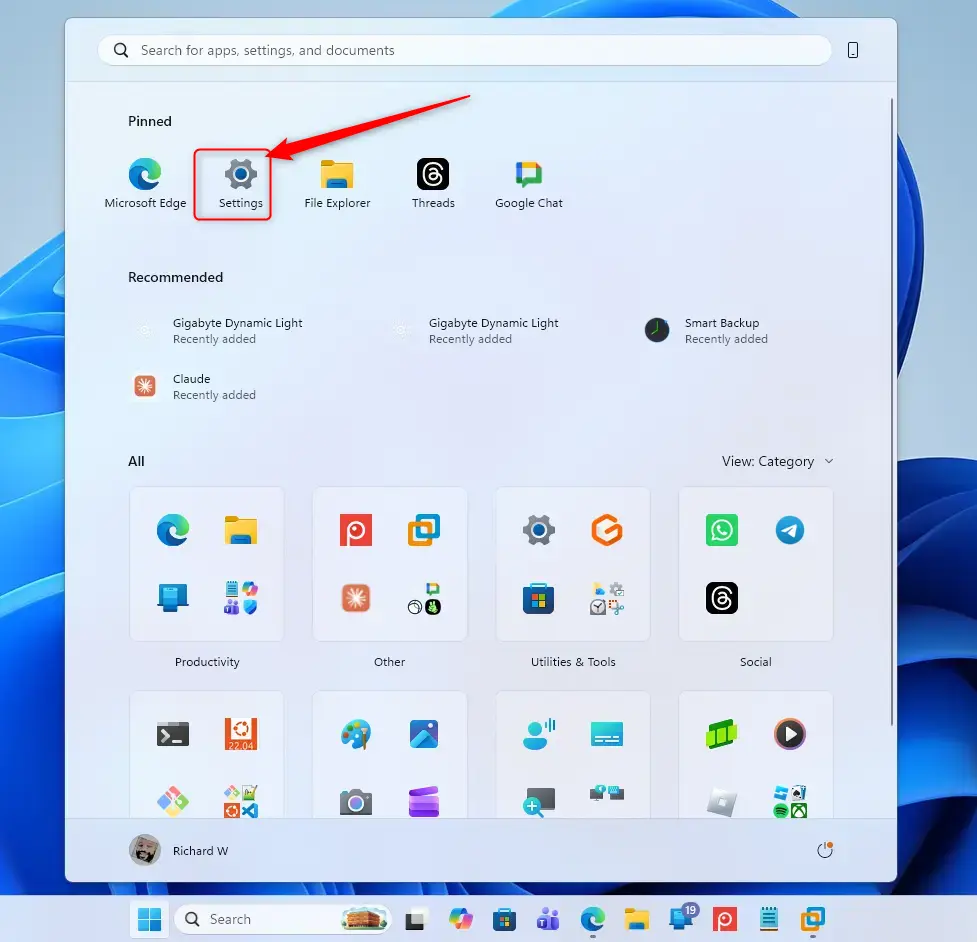Launch WhatsApp in the Social category

(x=722, y=530)
